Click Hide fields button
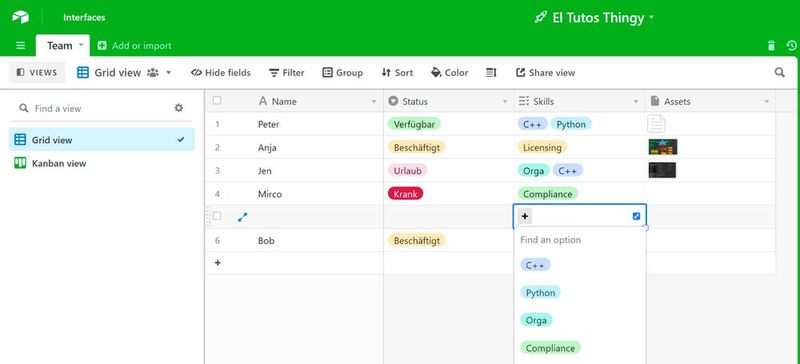The width and height of the screenshot is (800, 364). [x=220, y=72]
